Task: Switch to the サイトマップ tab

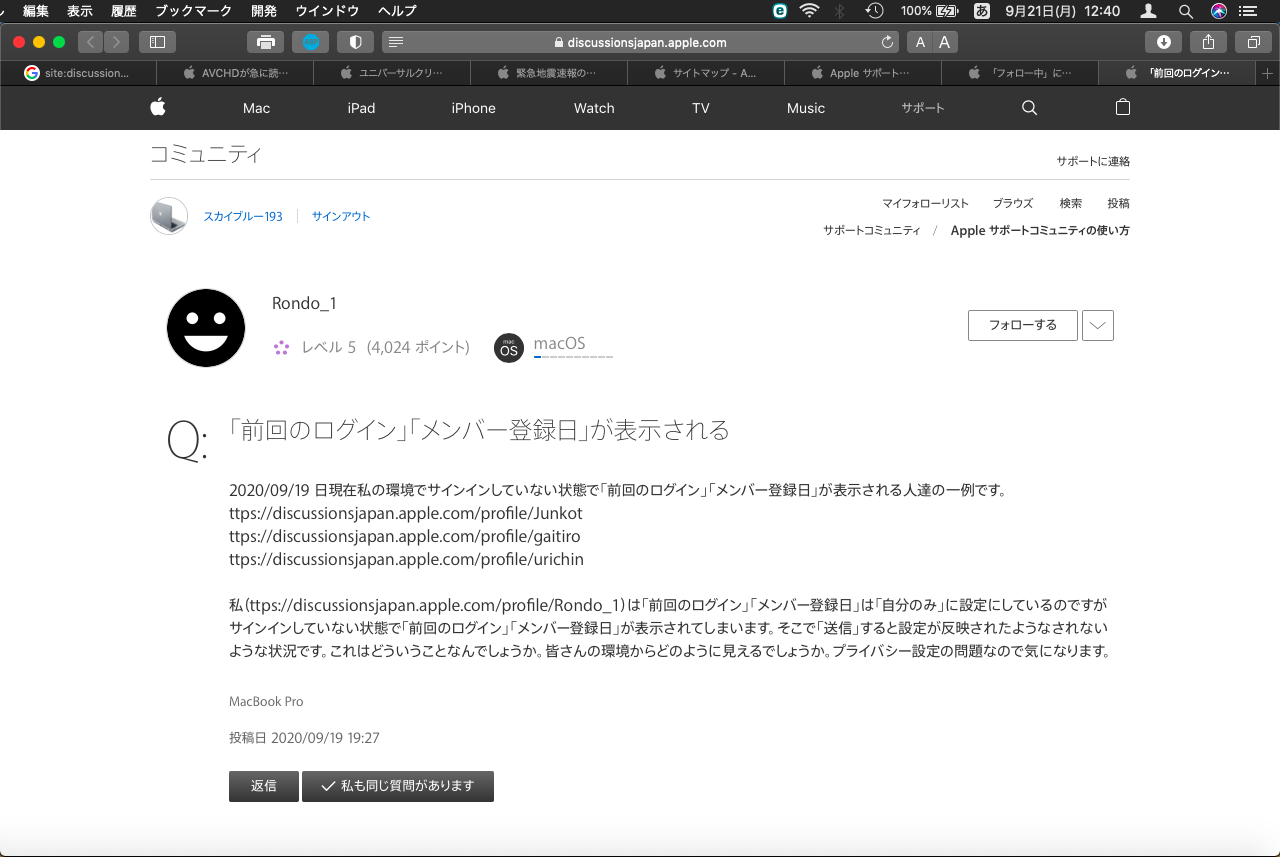Action: click(x=706, y=73)
